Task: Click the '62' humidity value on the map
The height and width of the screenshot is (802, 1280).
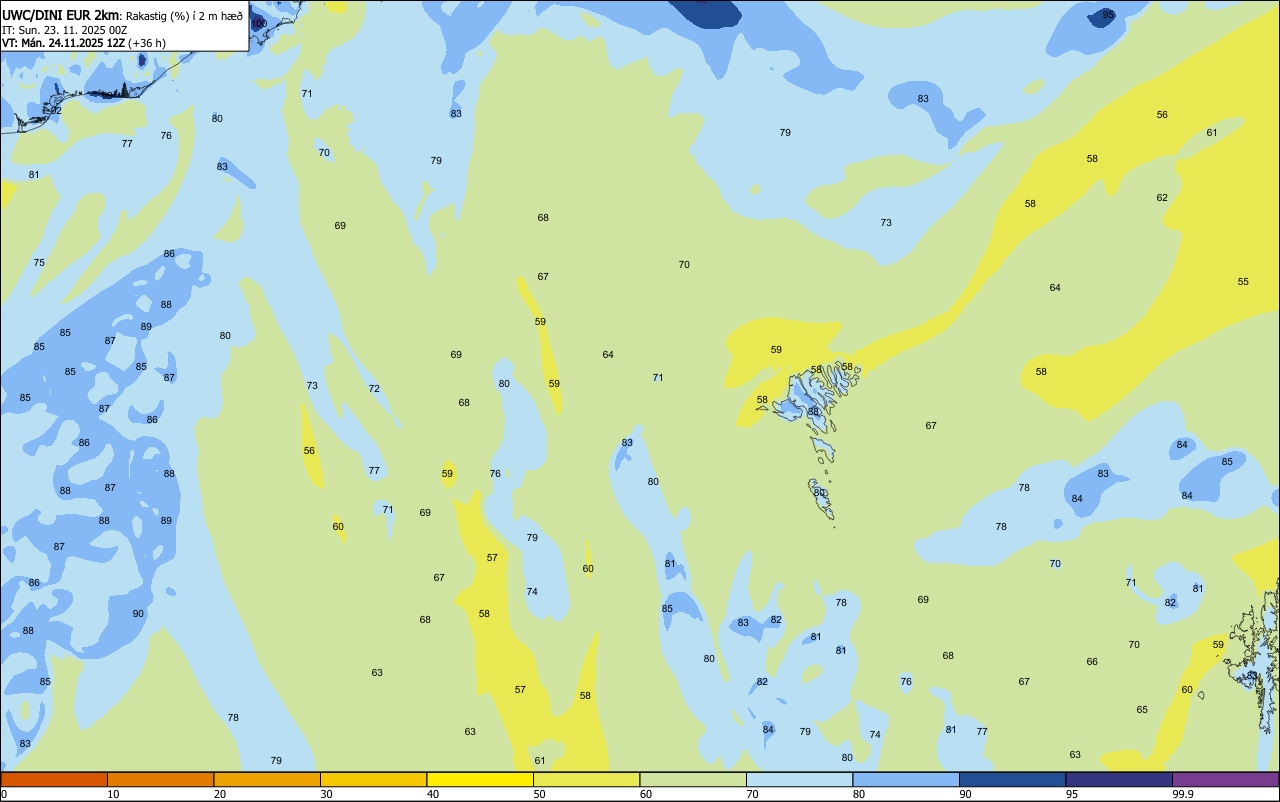Action: click(x=1162, y=198)
